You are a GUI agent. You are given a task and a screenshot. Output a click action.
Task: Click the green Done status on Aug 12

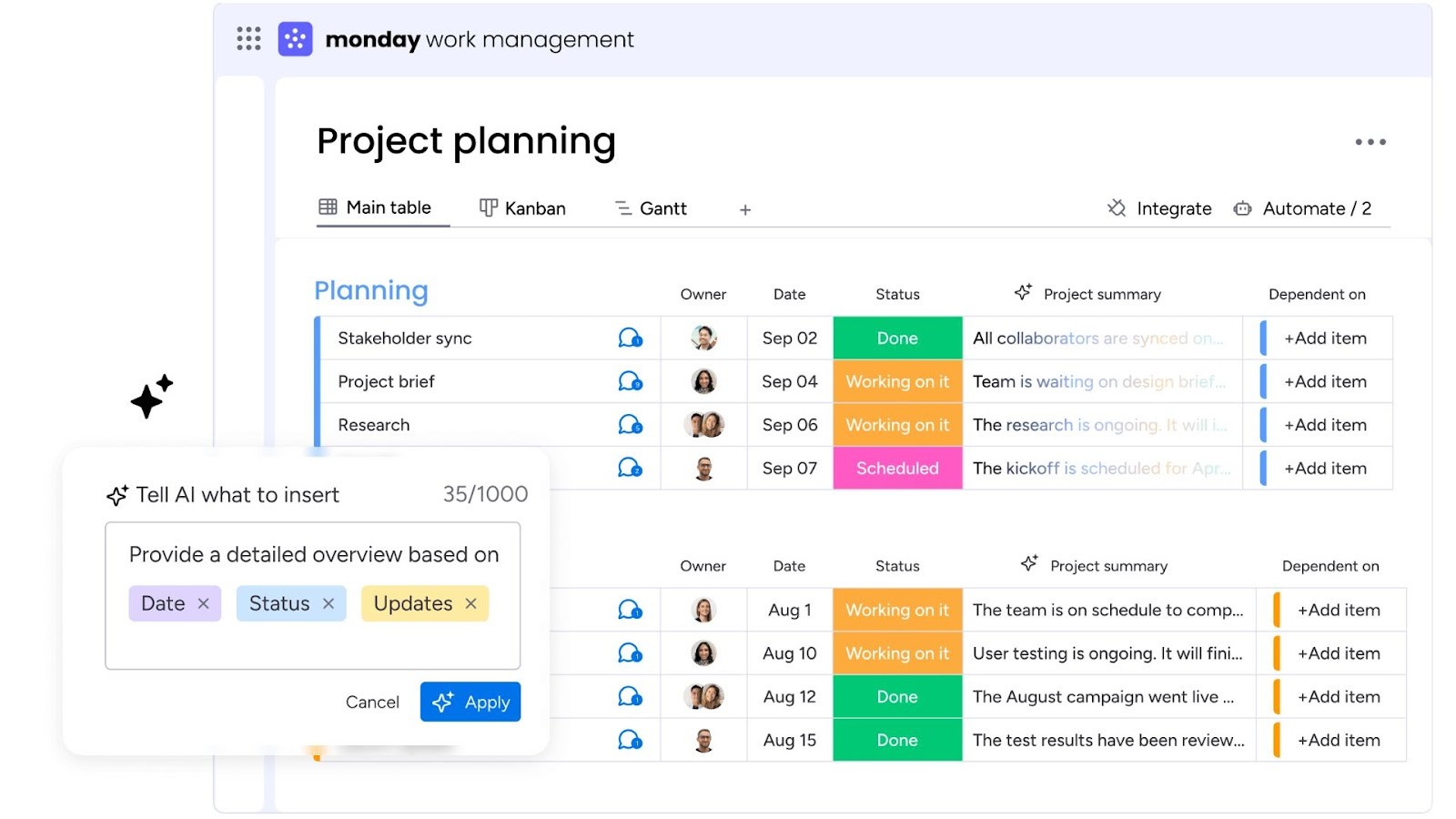tap(897, 696)
